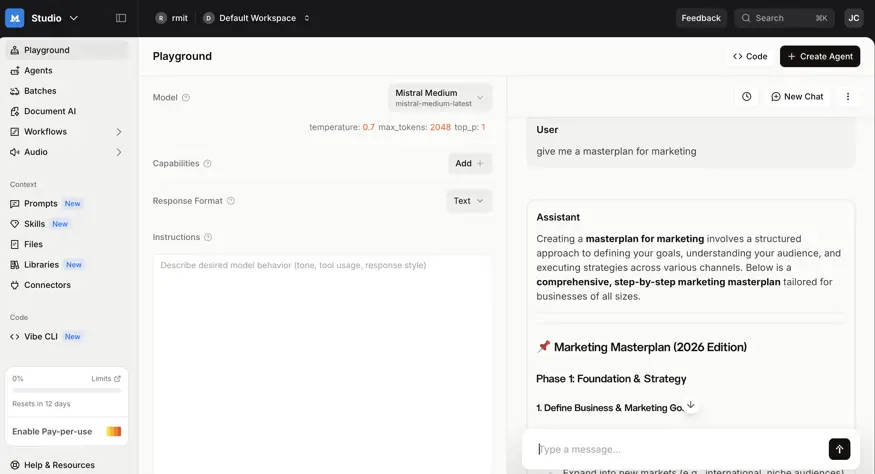Start a New Chat

pyautogui.click(x=797, y=97)
